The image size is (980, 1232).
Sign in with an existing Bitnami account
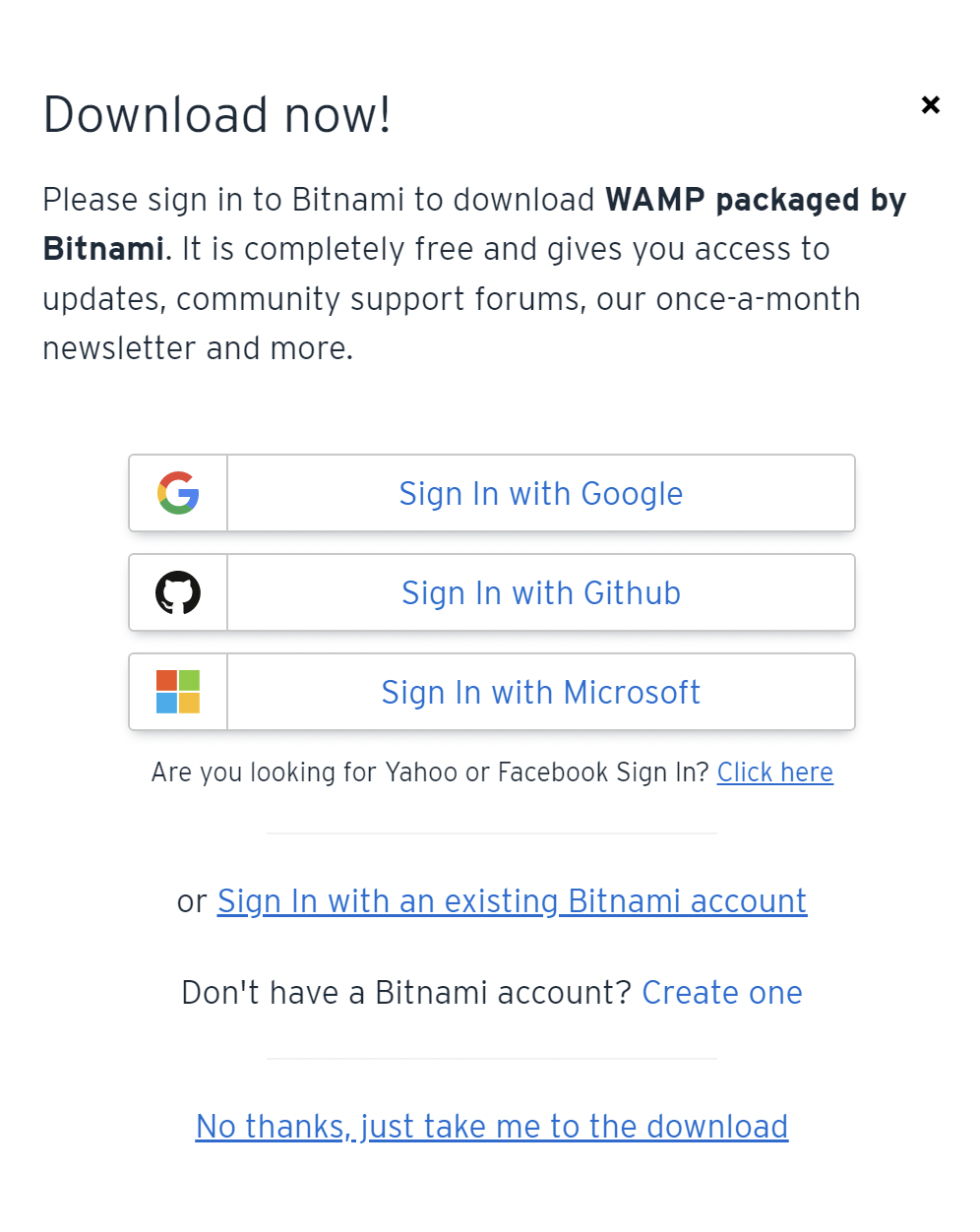point(512,901)
